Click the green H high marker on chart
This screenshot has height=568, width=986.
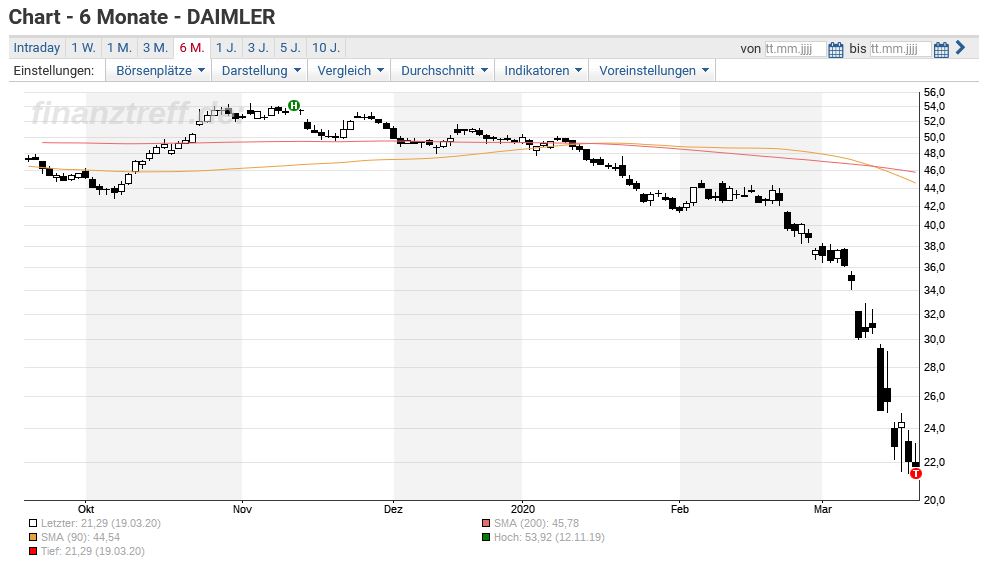294,106
